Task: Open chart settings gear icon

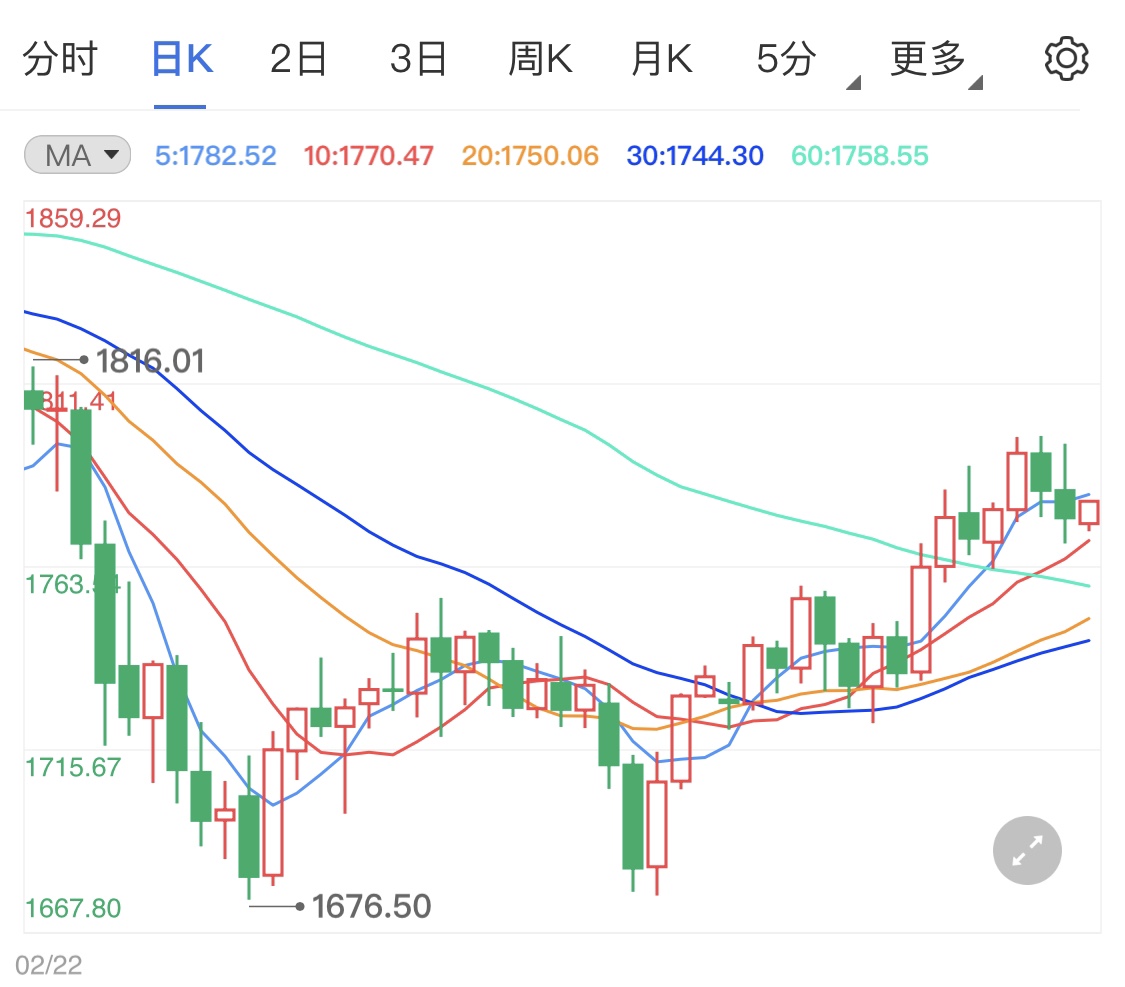Action: (x=1066, y=58)
